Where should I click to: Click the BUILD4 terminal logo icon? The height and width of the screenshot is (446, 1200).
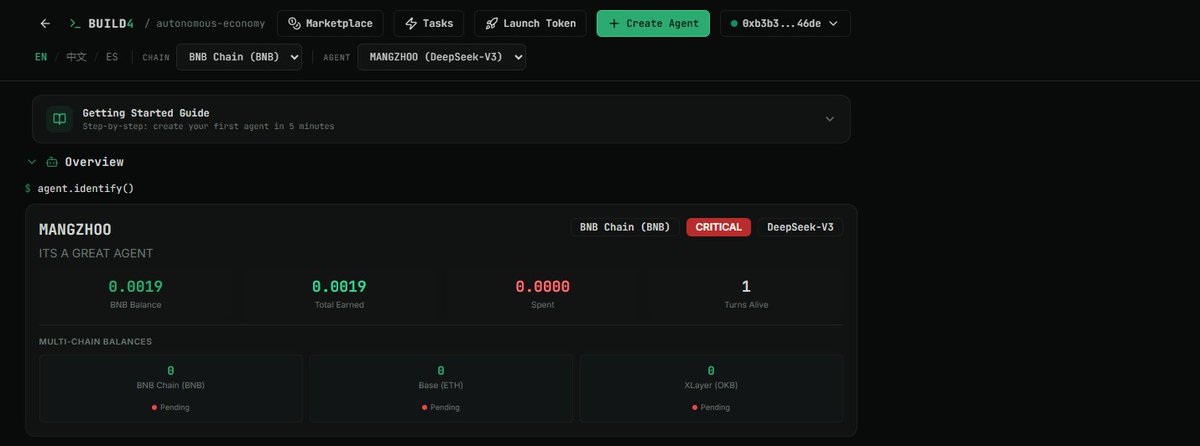pyautogui.click(x=76, y=23)
